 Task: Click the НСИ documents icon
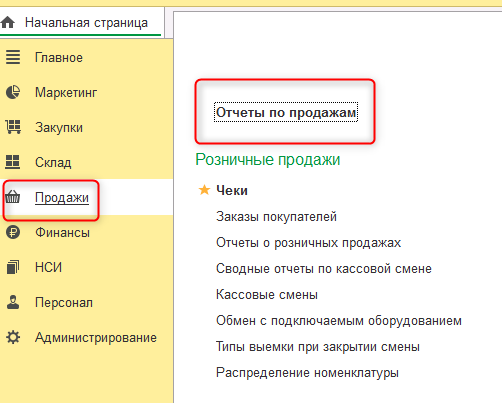coord(13,267)
